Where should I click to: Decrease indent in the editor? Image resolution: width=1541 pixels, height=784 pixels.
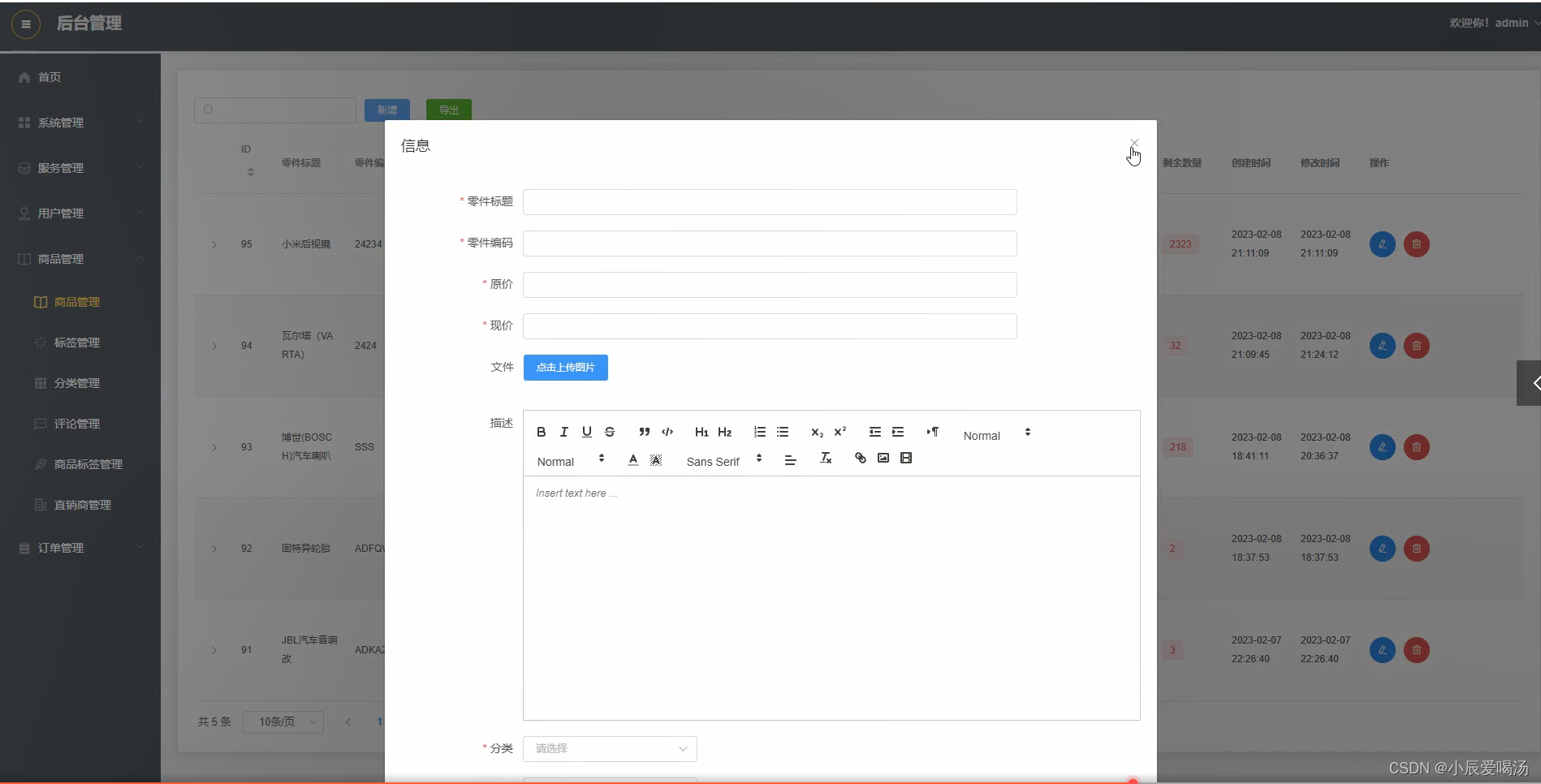click(x=875, y=433)
